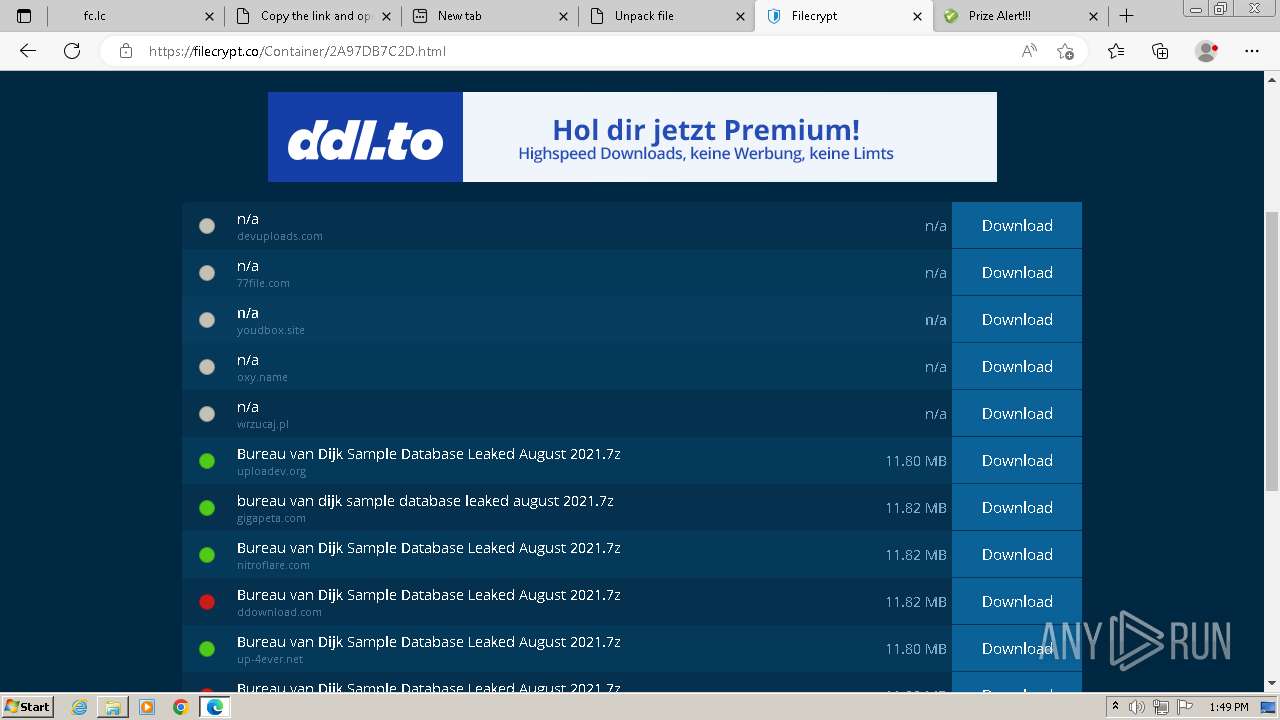
Task: Download the youdbox.site file
Action: (1017, 319)
